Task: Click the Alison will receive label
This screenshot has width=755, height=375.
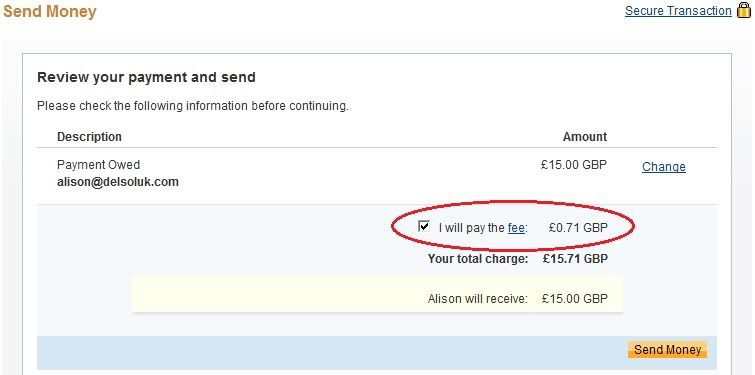Action: pyautogui.click(x=478, y=298)
